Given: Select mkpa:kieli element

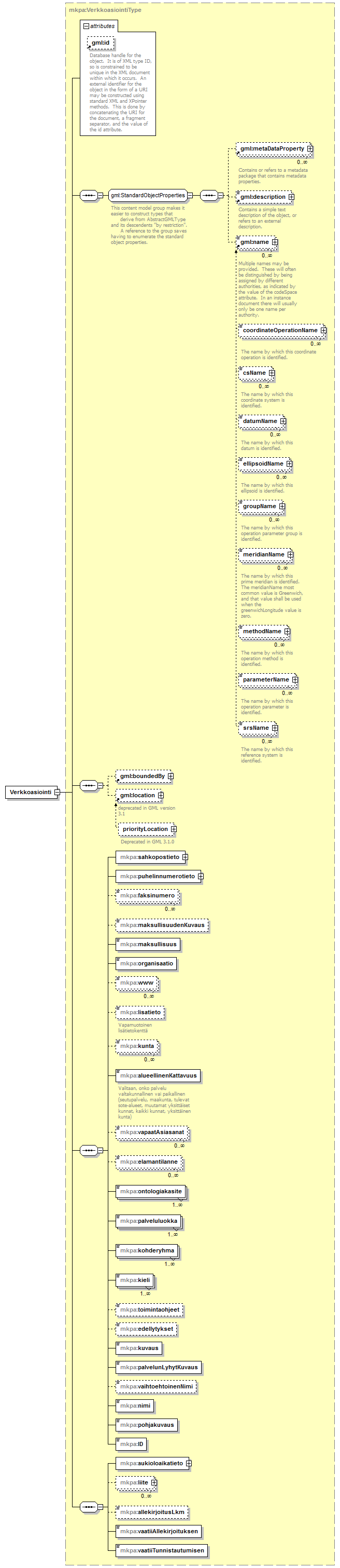Looking at the screenshot, I should point(135,1280).
